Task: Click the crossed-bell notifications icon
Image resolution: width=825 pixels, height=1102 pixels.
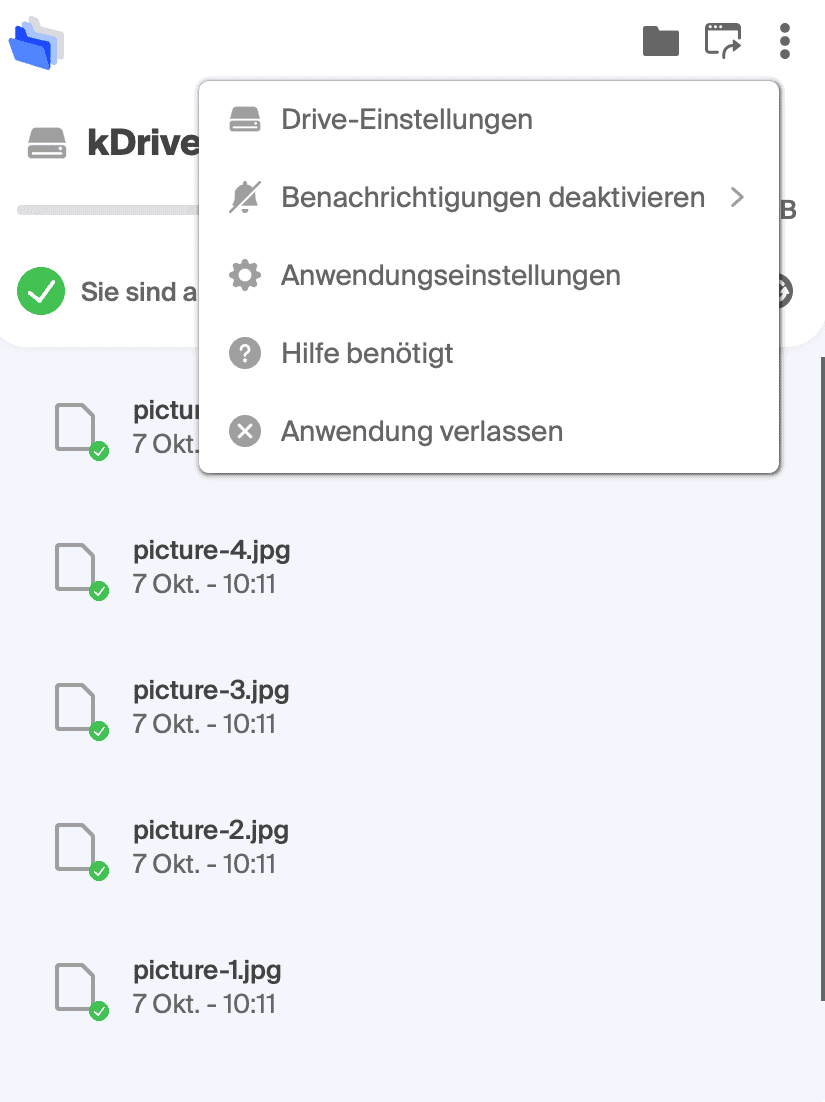Action: point(245,197)
